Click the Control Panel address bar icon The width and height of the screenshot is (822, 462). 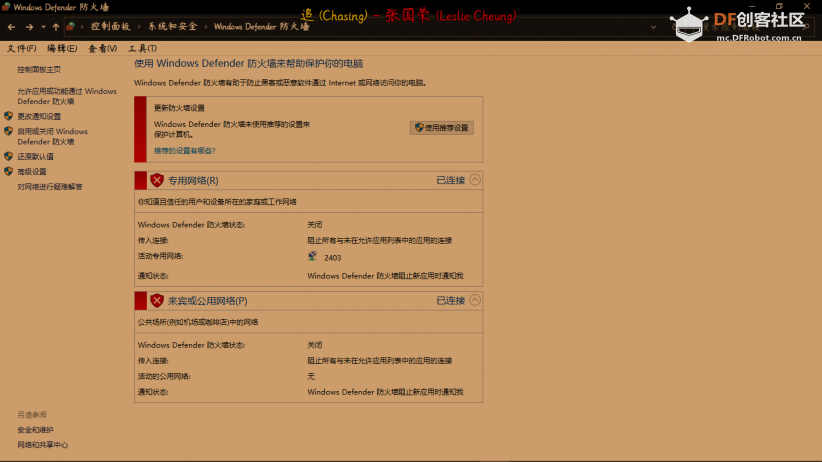[70, 26]
